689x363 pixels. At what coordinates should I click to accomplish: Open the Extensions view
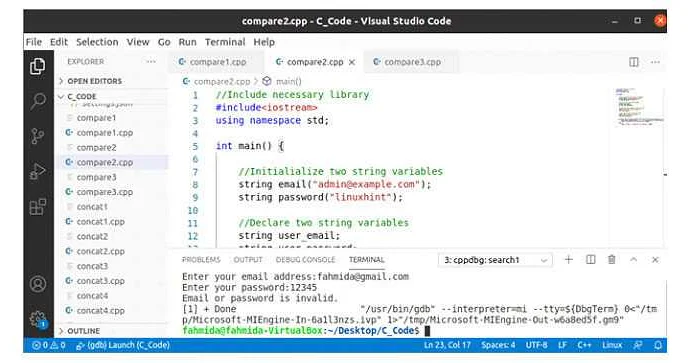(38, 206)
